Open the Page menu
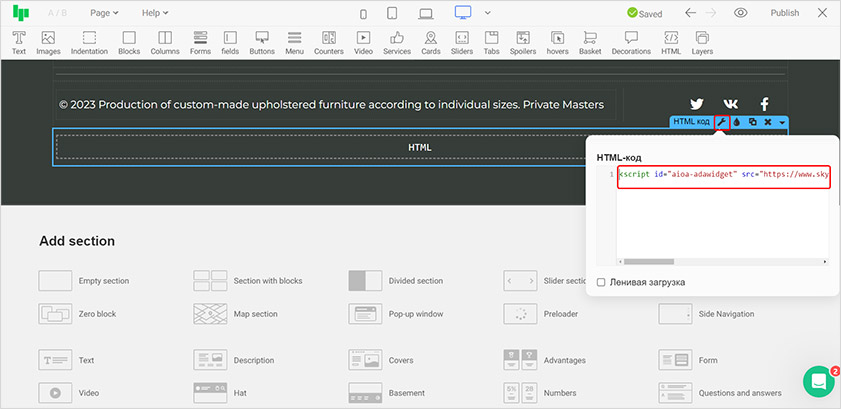The width and height of the screenshot is (841, 409). tap(104, 13)
